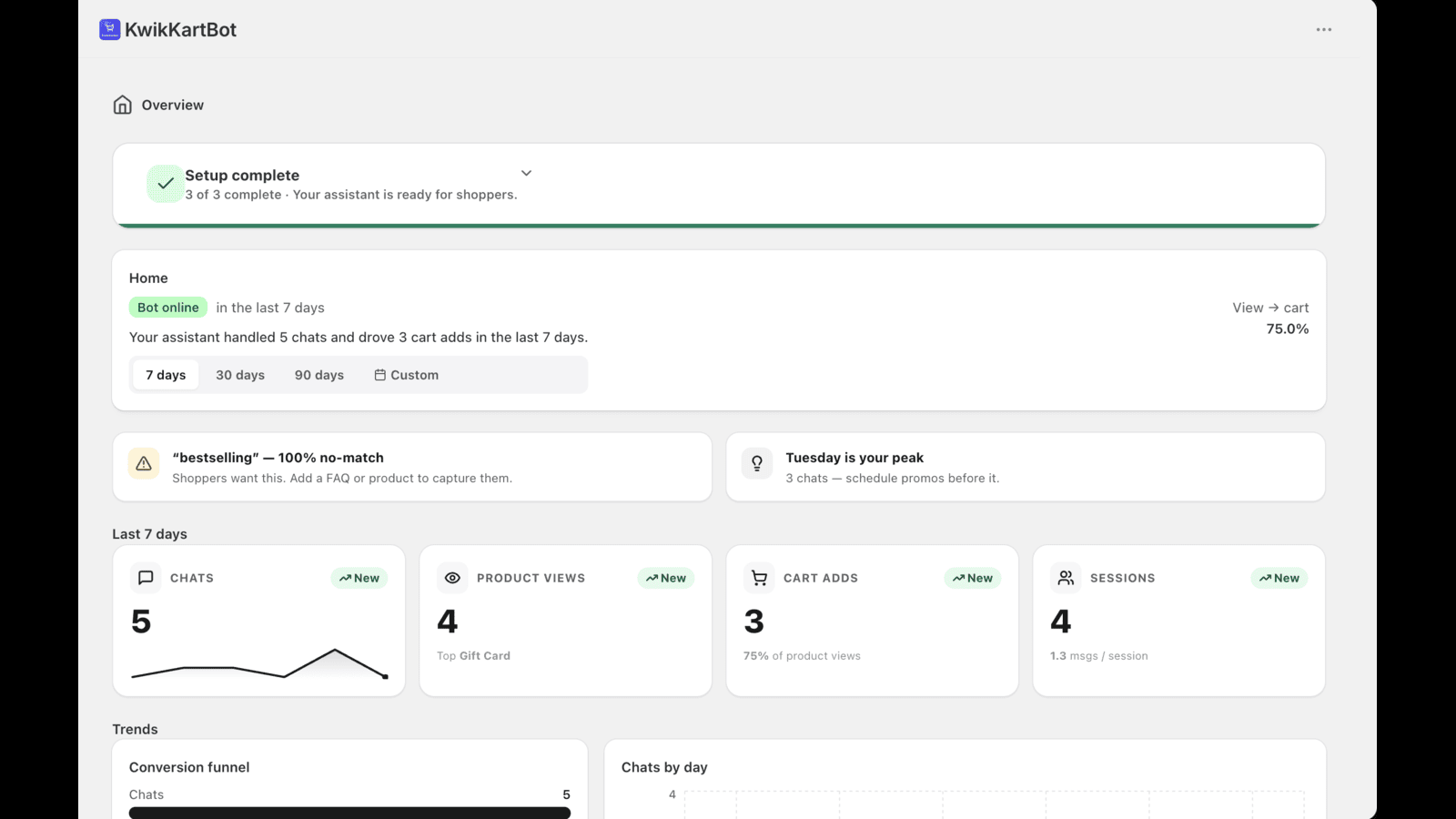
Task: Open the bestselling 100% no-match insight card
Action: point(412,467)
